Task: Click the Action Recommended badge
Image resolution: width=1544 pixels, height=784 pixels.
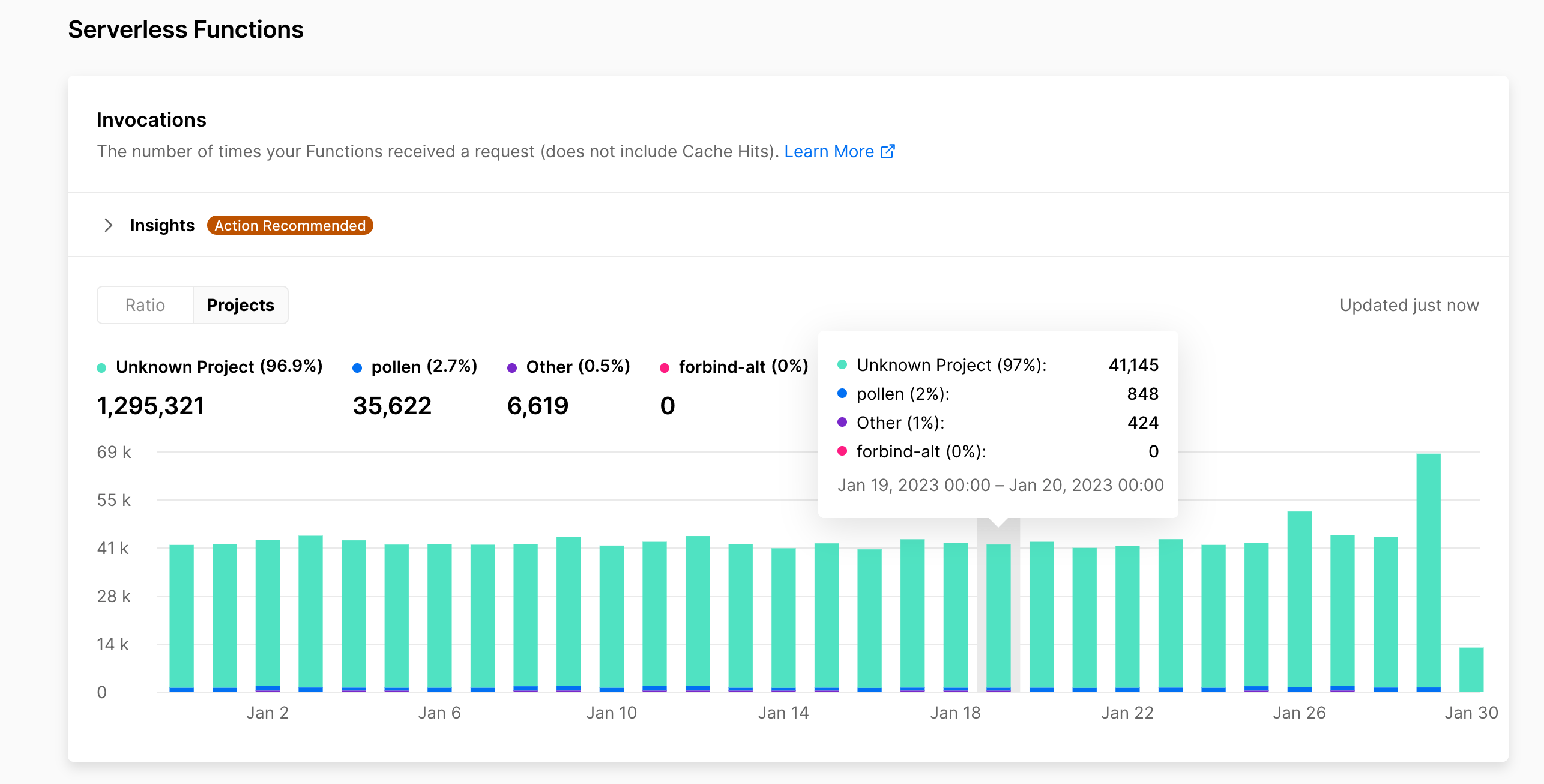Action: coord(290,225)
